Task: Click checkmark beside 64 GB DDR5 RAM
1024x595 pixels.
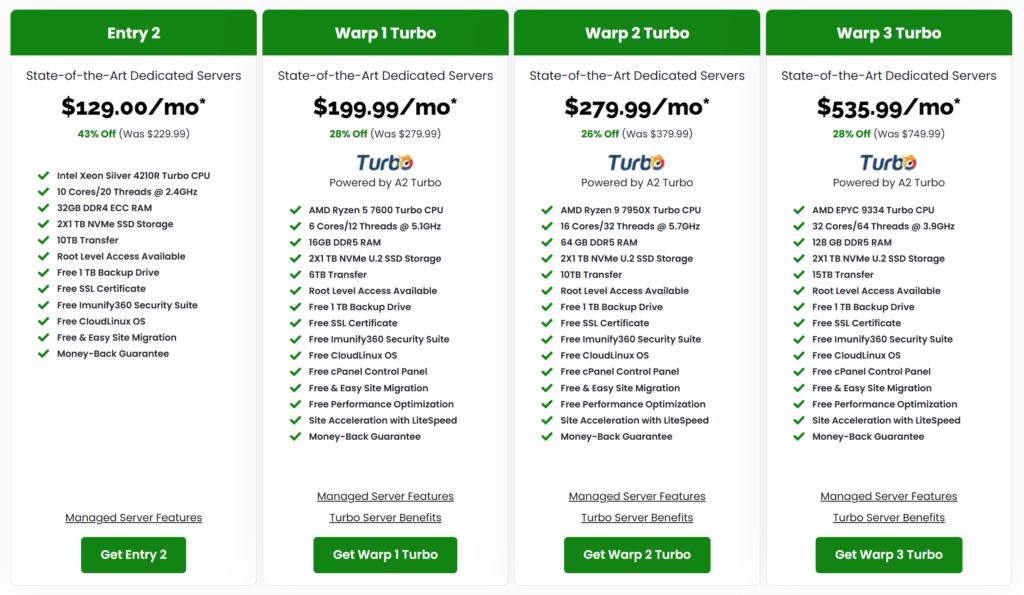Action: pos(547,242)
